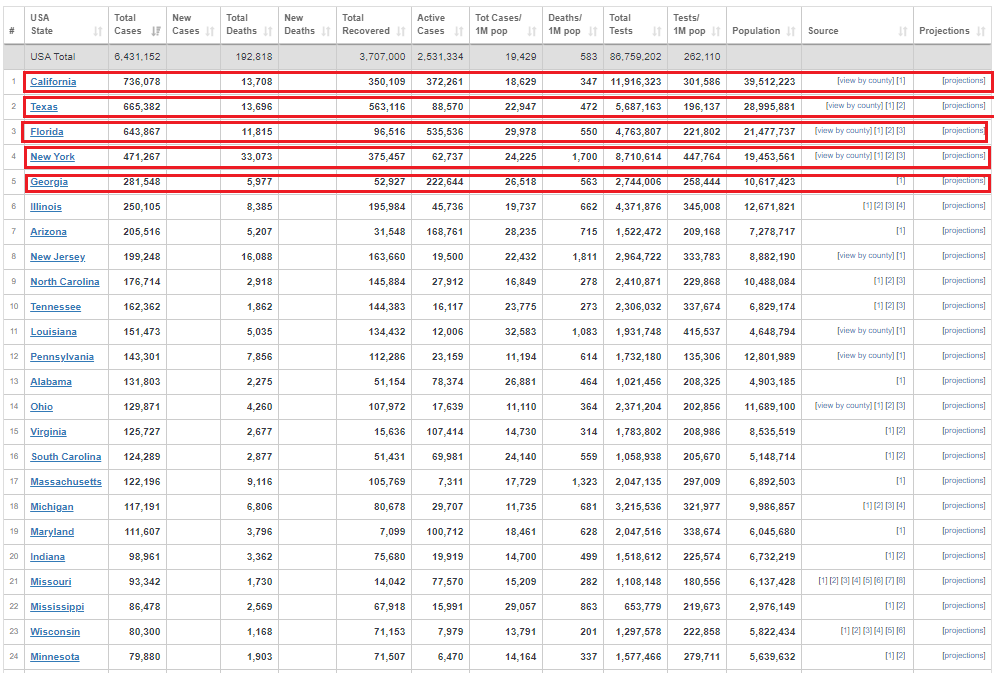This screenshot has width=994, height=673.
Task: Open the Massachusetts state link
Action: (66, 482)
